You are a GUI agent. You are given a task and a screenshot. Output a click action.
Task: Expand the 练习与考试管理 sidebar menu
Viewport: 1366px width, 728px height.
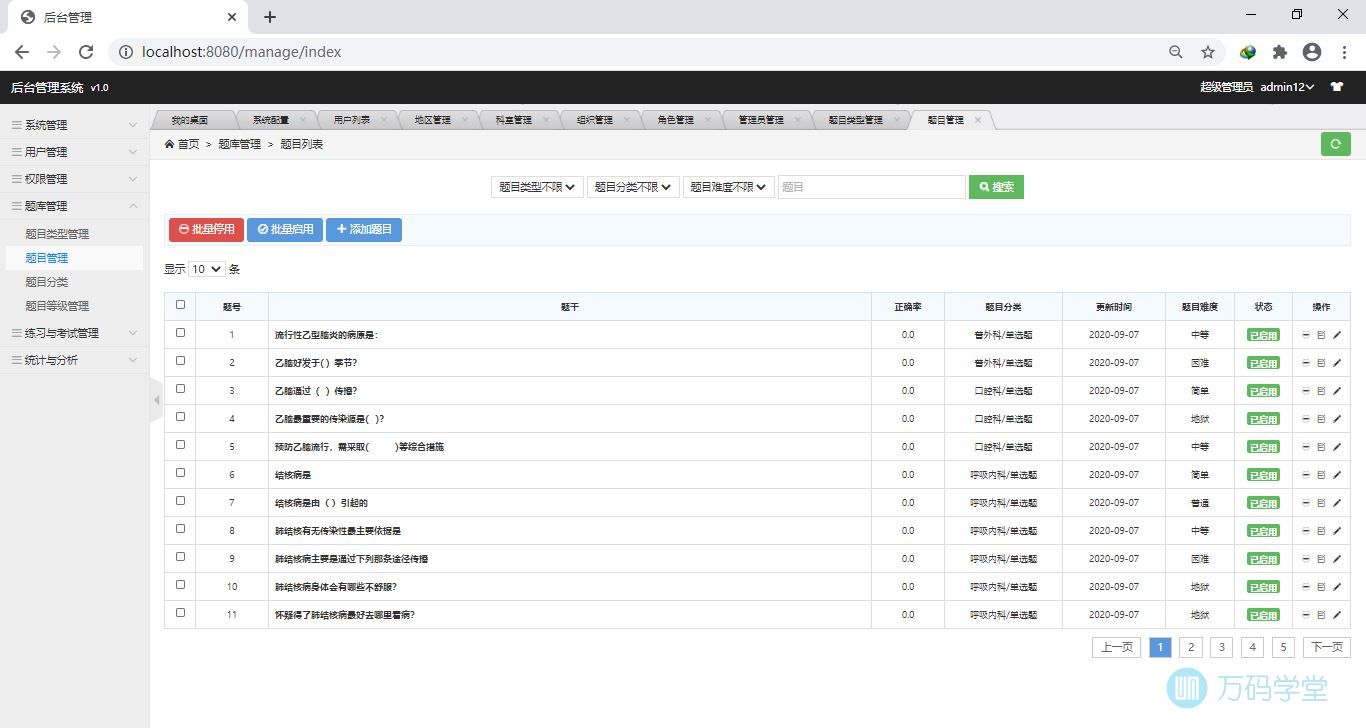74,333
